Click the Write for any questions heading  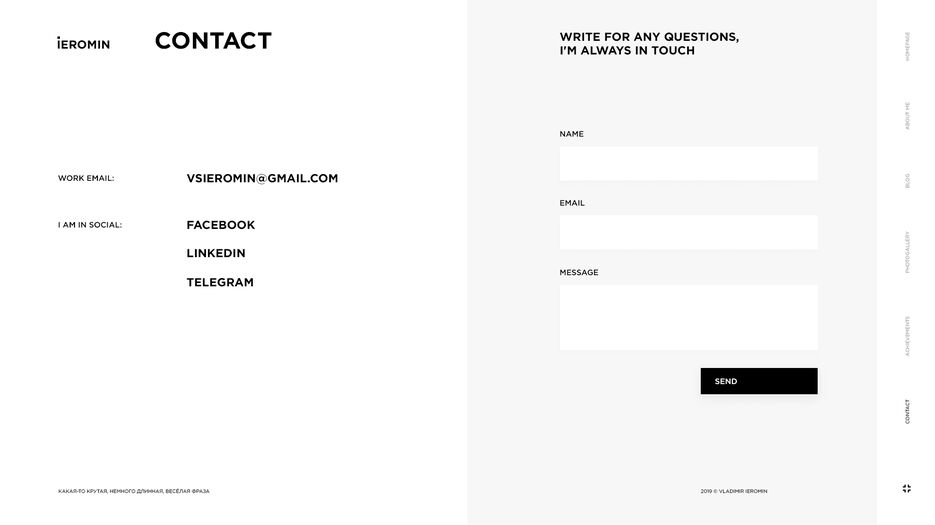649,44
